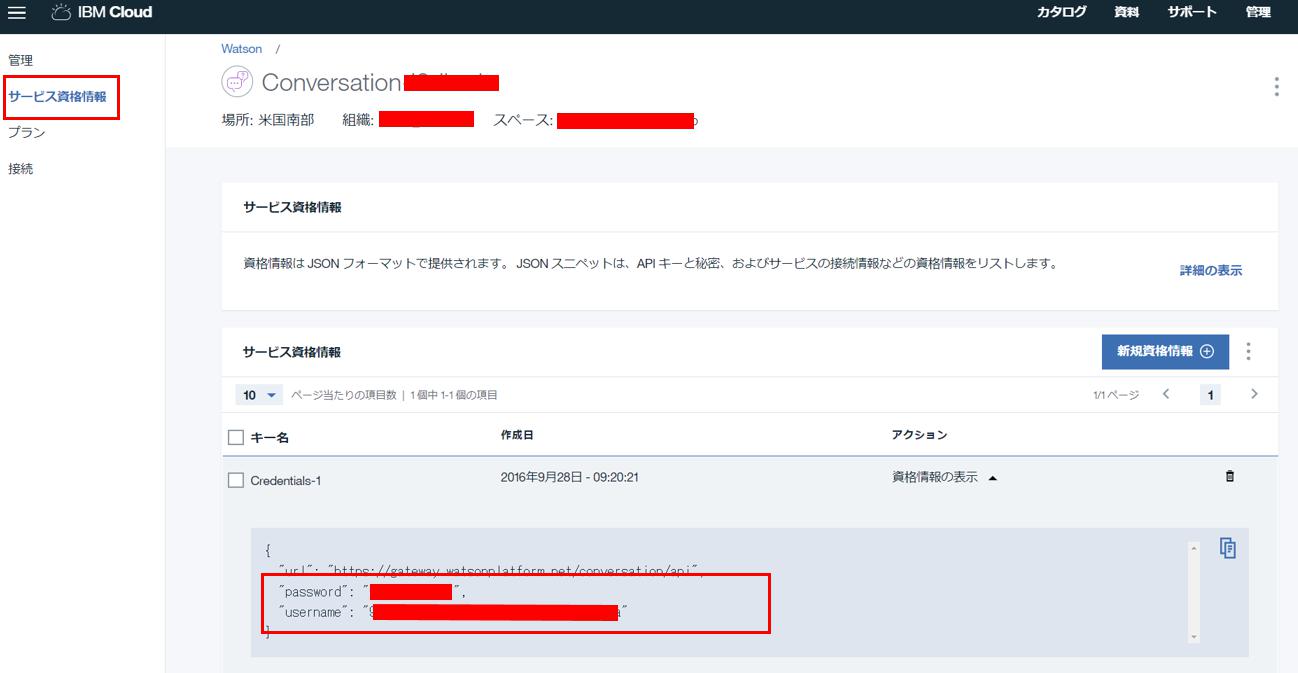Image resolution: width=1298 pixels, height=673 pixels.
Task: Select 接続 in the left sidebar
Action: pos(20,168)
